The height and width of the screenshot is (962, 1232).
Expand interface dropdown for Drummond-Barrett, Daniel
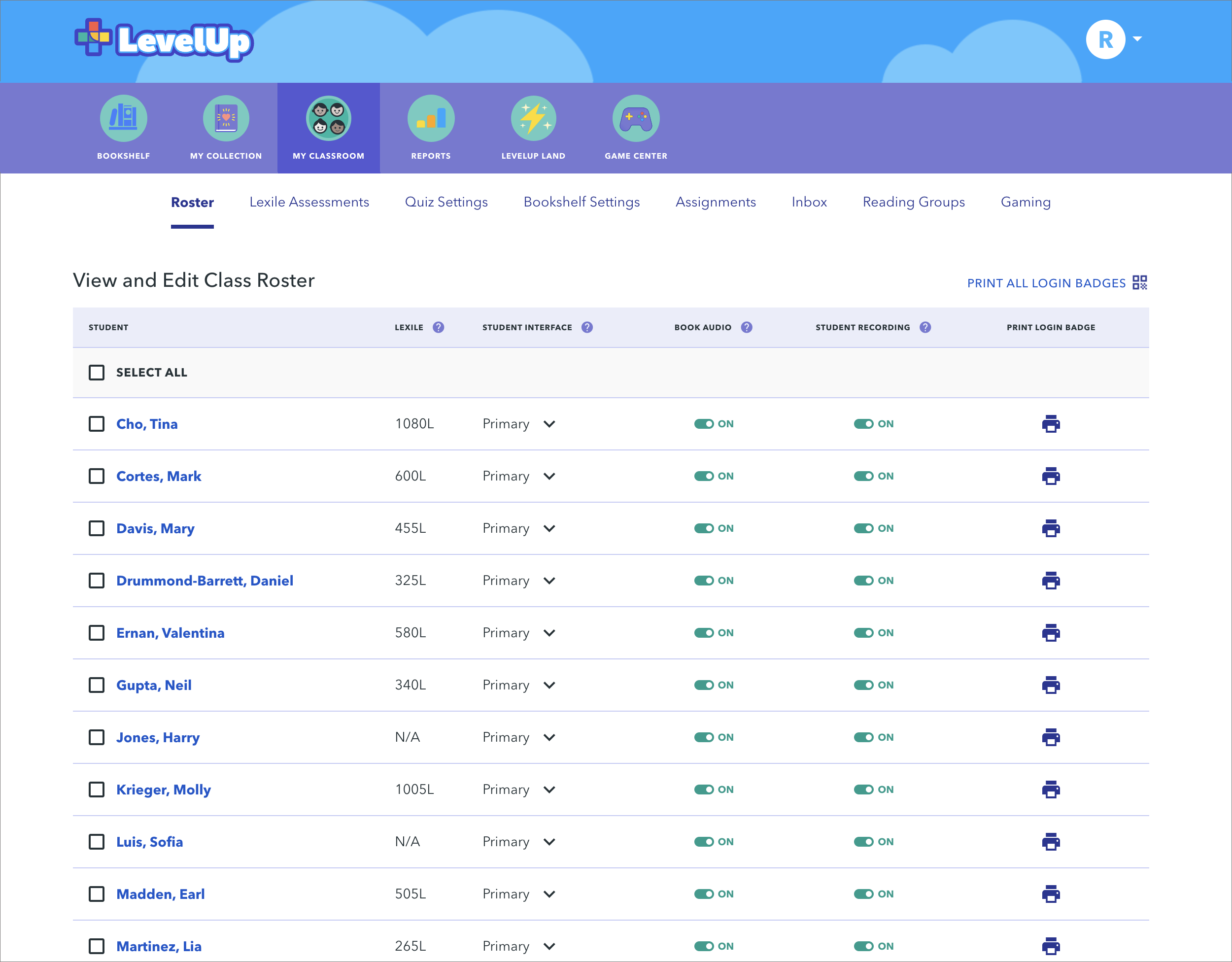(x=549, y=581)
